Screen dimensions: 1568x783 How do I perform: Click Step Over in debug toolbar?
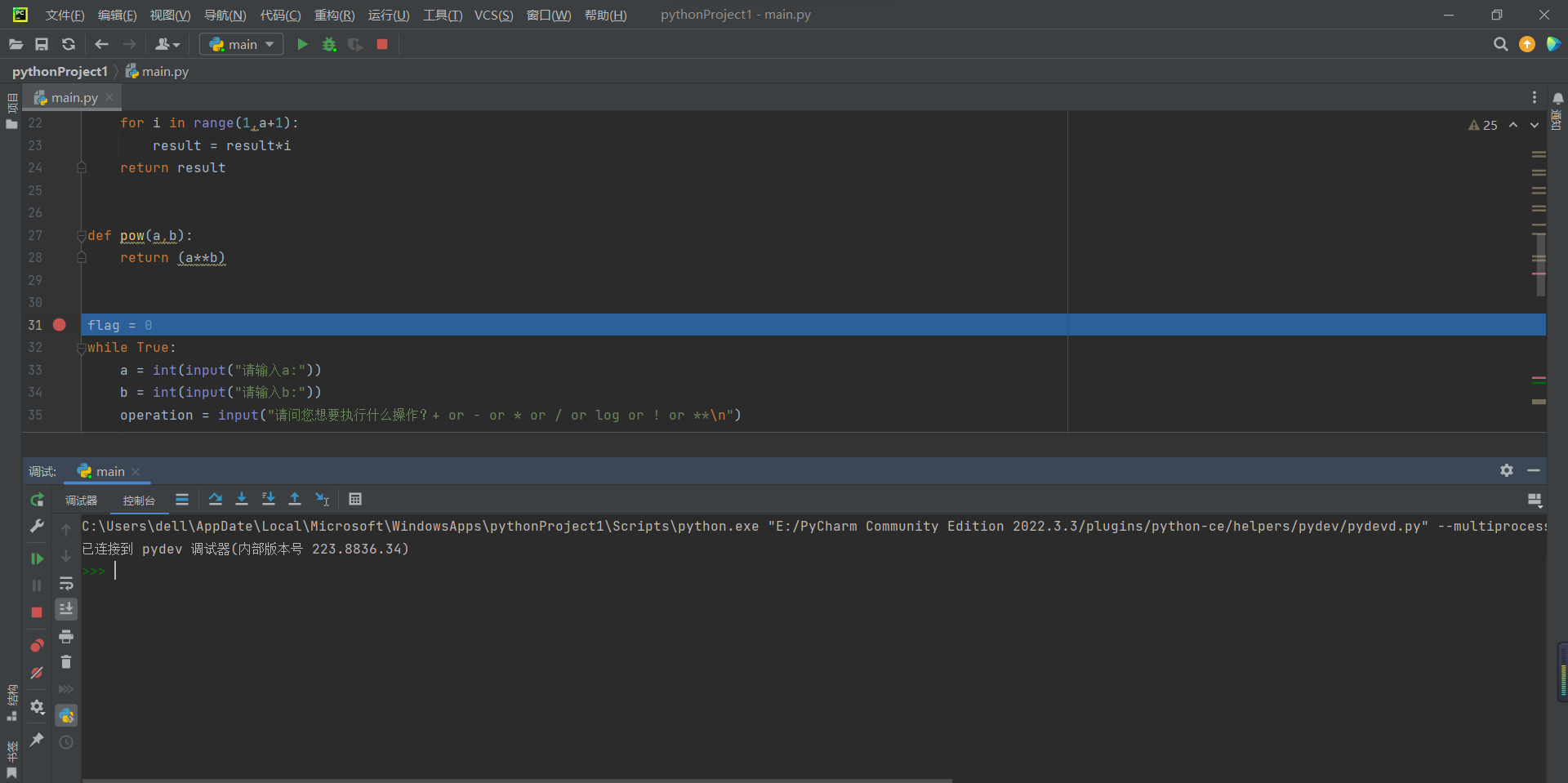(216, 499)
